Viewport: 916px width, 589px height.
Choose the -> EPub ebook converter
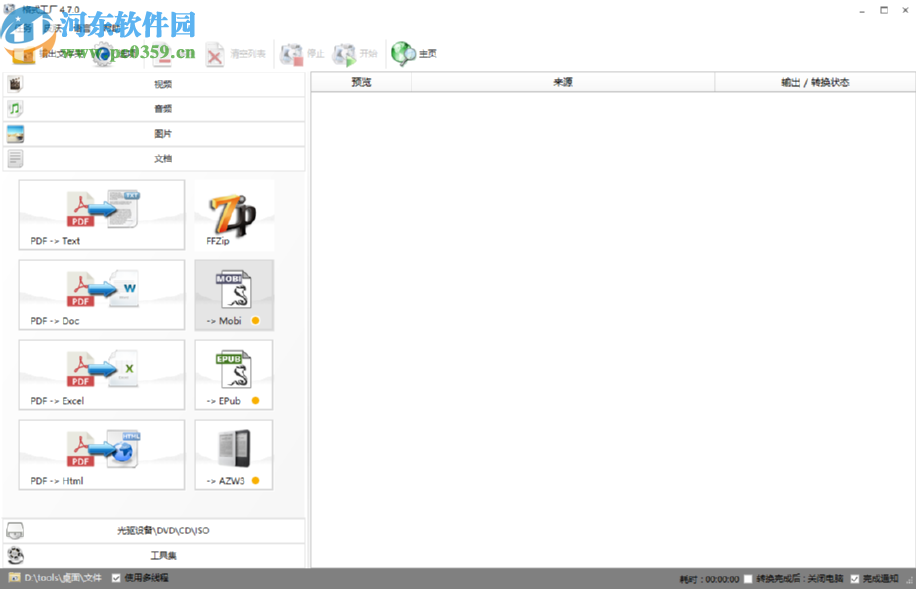[x=234, y=375]
